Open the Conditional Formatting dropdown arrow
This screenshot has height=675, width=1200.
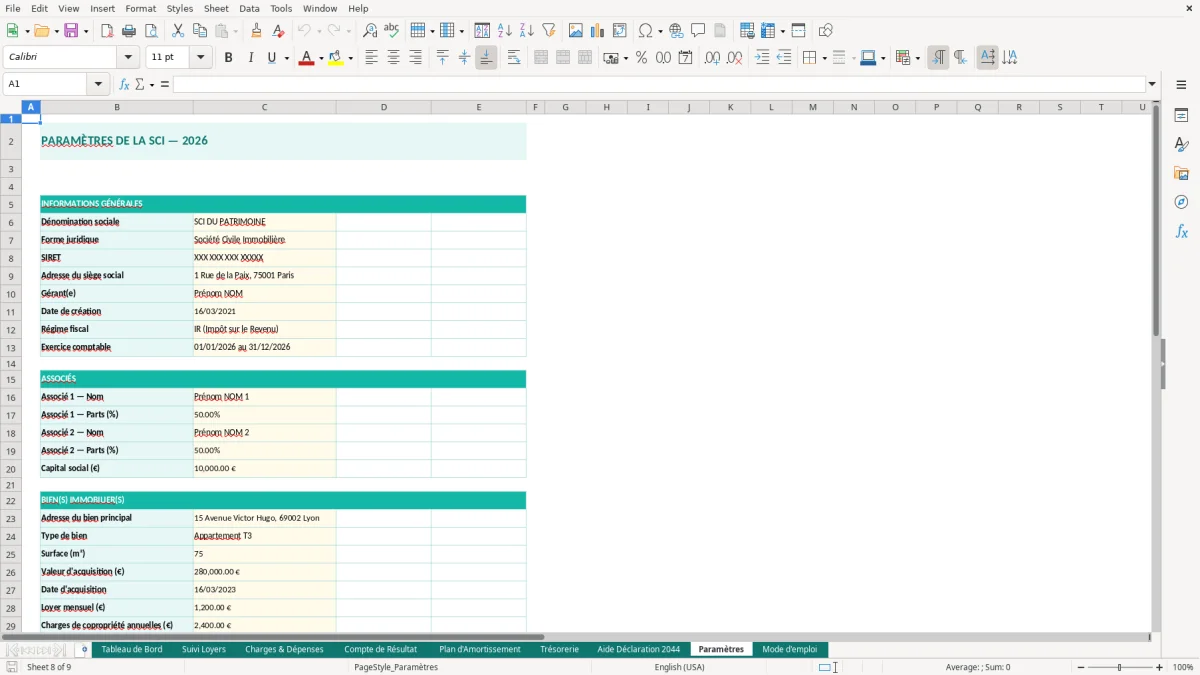917,58
